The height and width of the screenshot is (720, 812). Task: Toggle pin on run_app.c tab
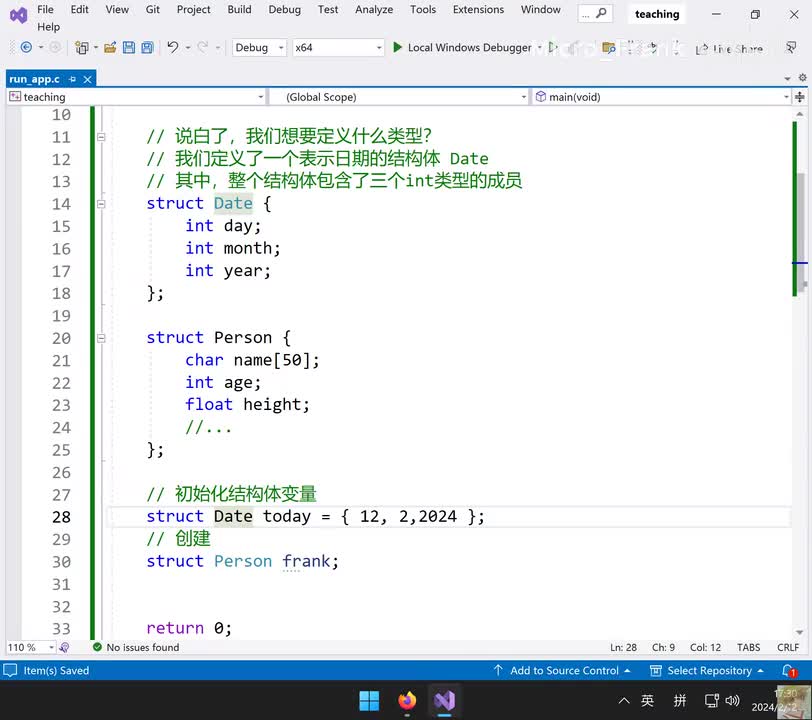(72, 79)
